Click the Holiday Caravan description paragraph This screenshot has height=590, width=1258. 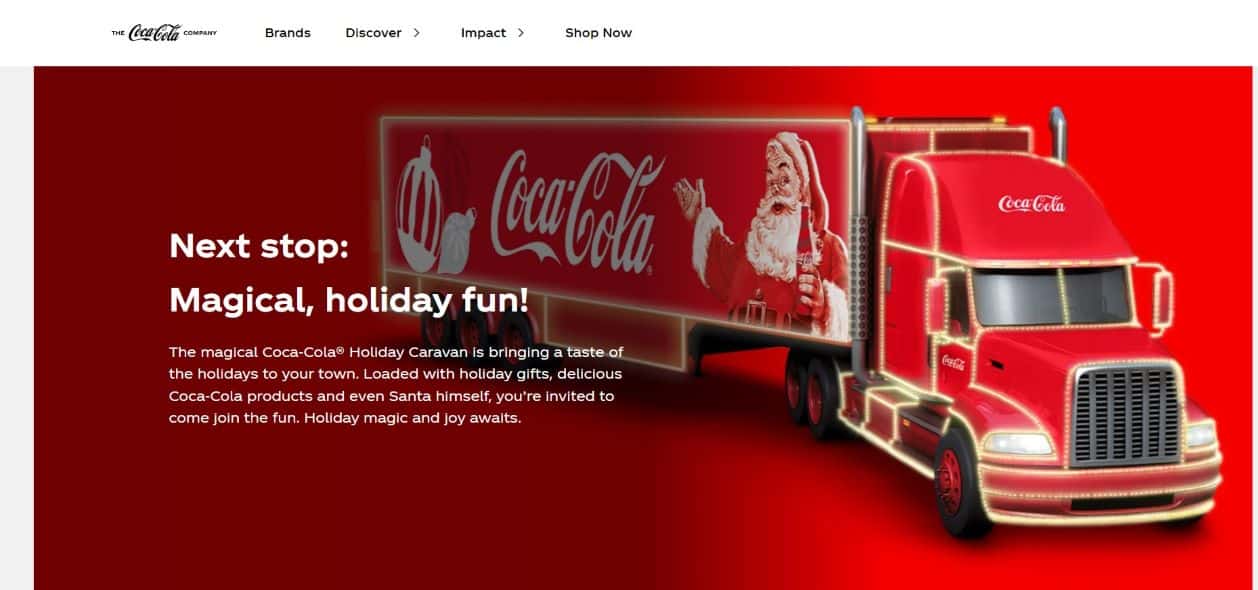pyautogui.click(x=396, y=385)
